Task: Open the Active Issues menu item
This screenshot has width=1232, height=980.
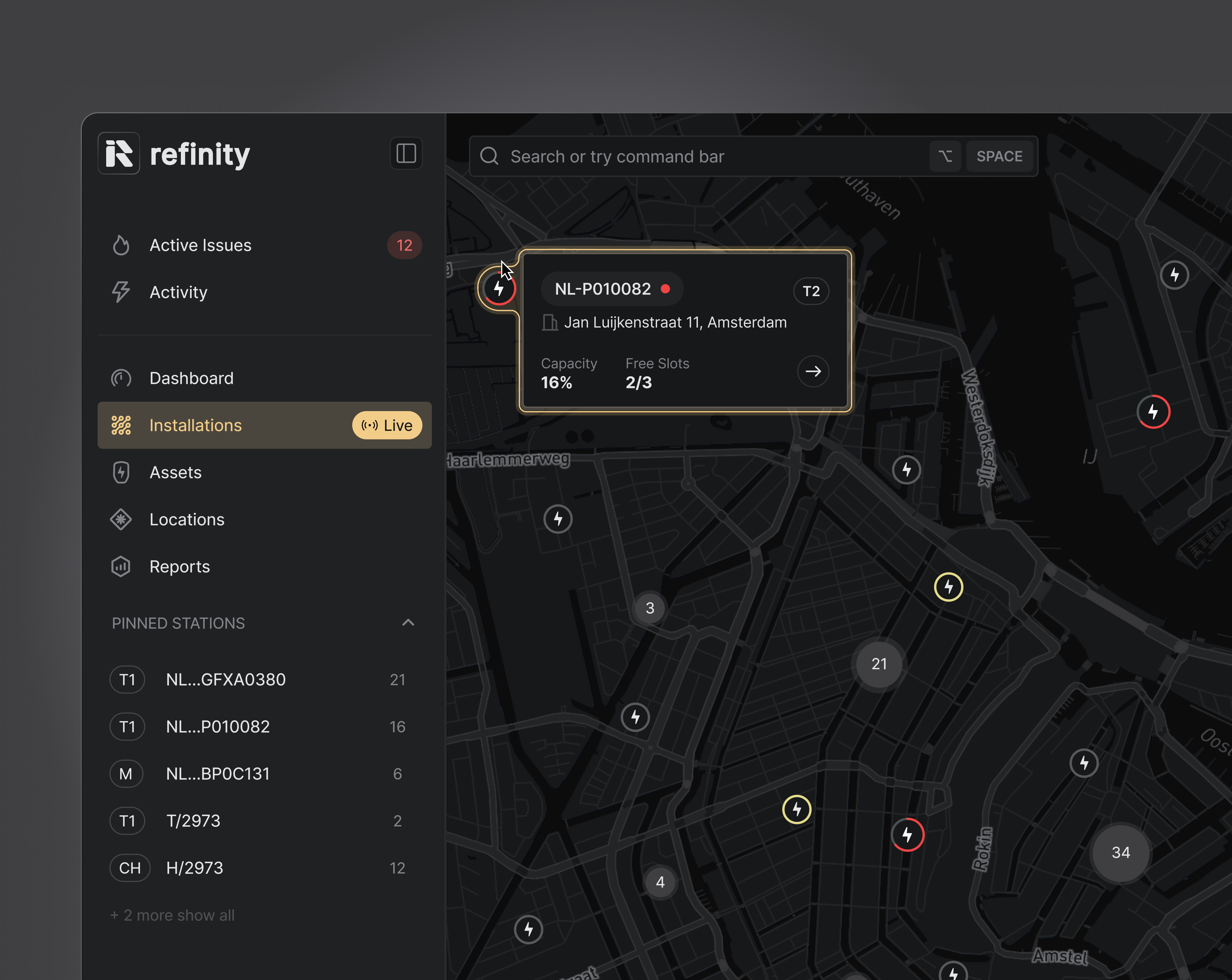Action: point(264,245)
